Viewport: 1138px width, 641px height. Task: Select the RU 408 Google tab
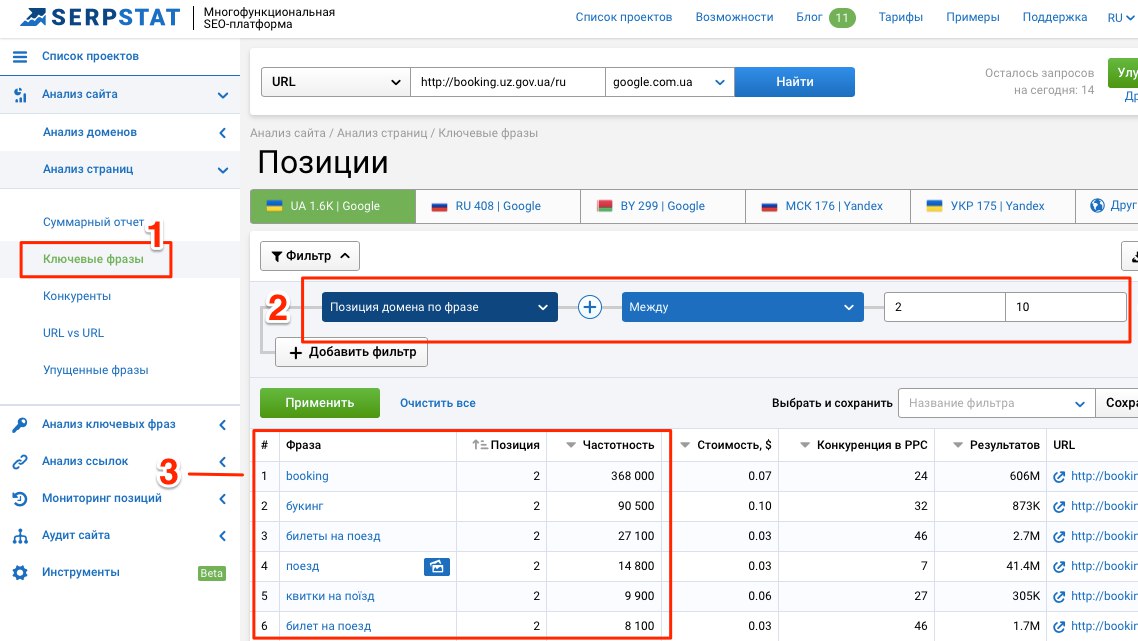point(498,206)
